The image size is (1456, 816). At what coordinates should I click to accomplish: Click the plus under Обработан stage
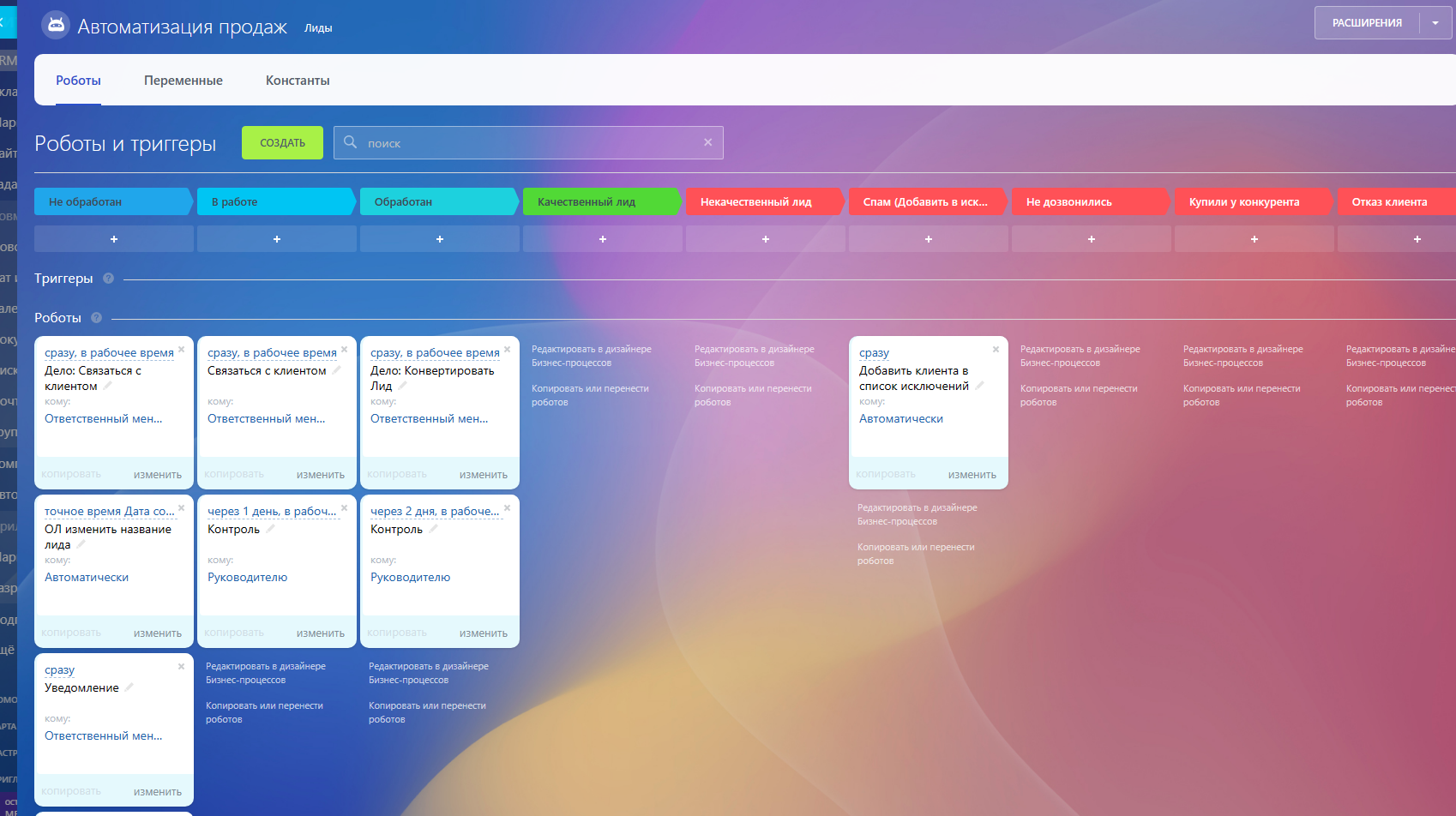click(x=440, y=239)
